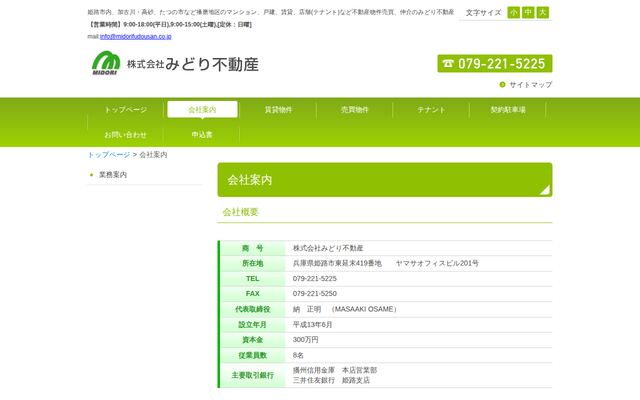Click the 播州信用金庫 本店営業部 text
Image resolution: width=640 pixels, height=400 pixels.
coord(335,370)
